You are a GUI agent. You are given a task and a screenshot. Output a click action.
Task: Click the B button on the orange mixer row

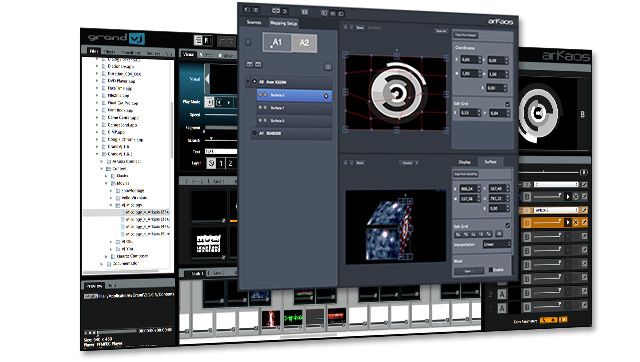527,223
